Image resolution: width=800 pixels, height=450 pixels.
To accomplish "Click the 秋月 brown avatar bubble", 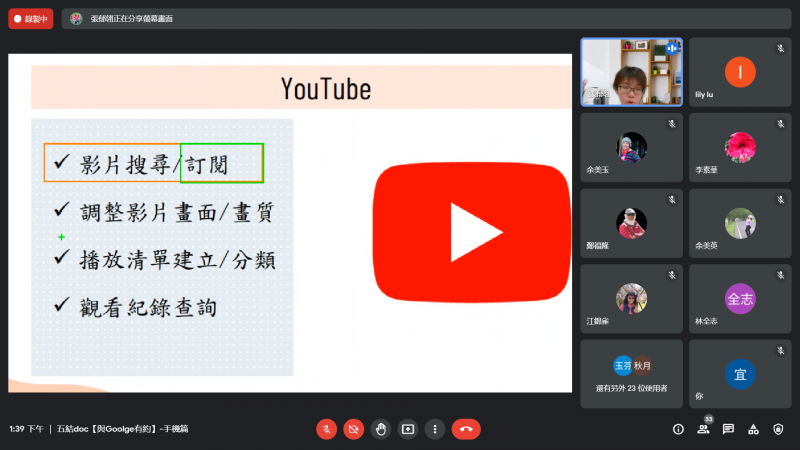I will [x=642, y=366].
